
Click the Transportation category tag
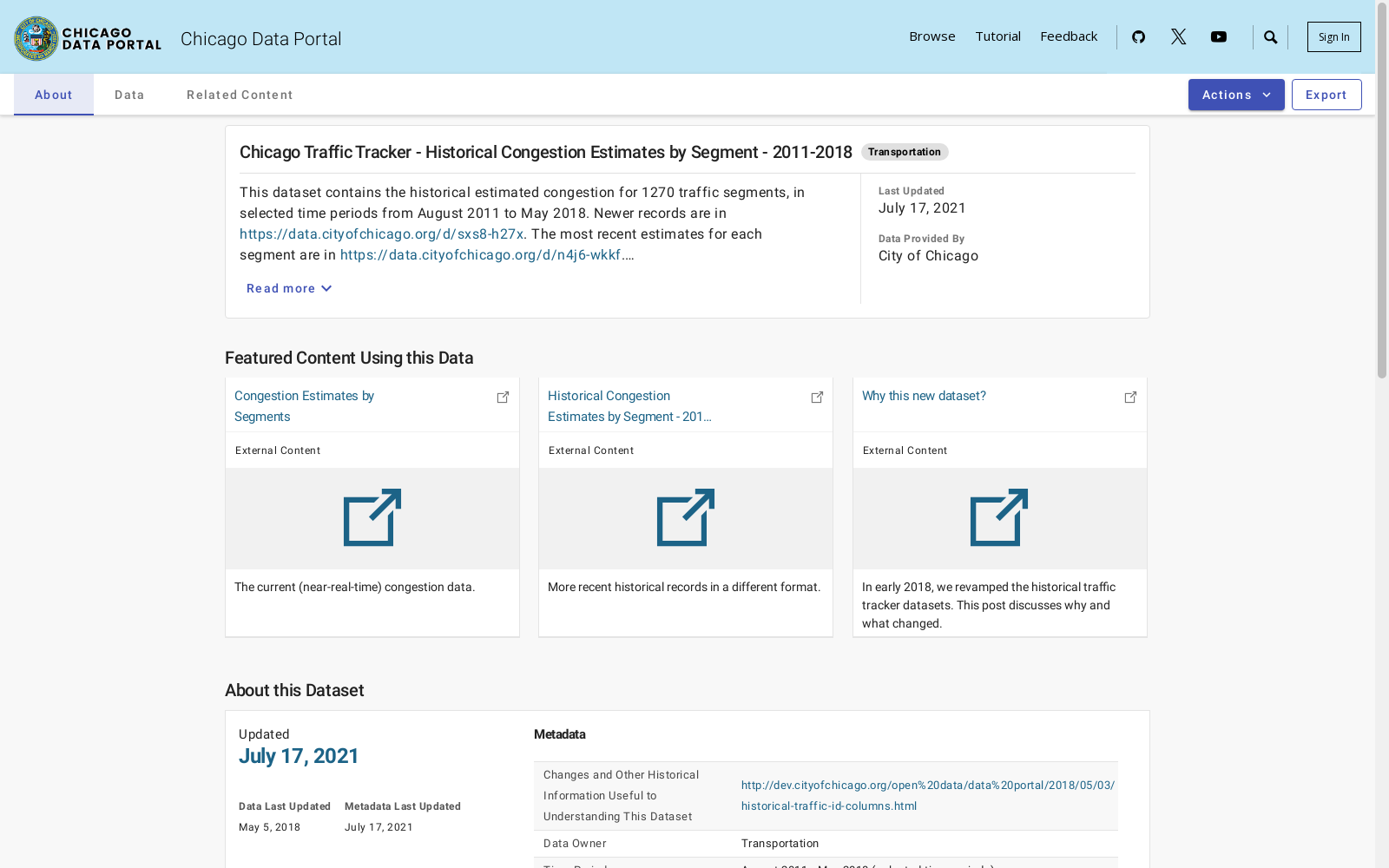(905, 152)
